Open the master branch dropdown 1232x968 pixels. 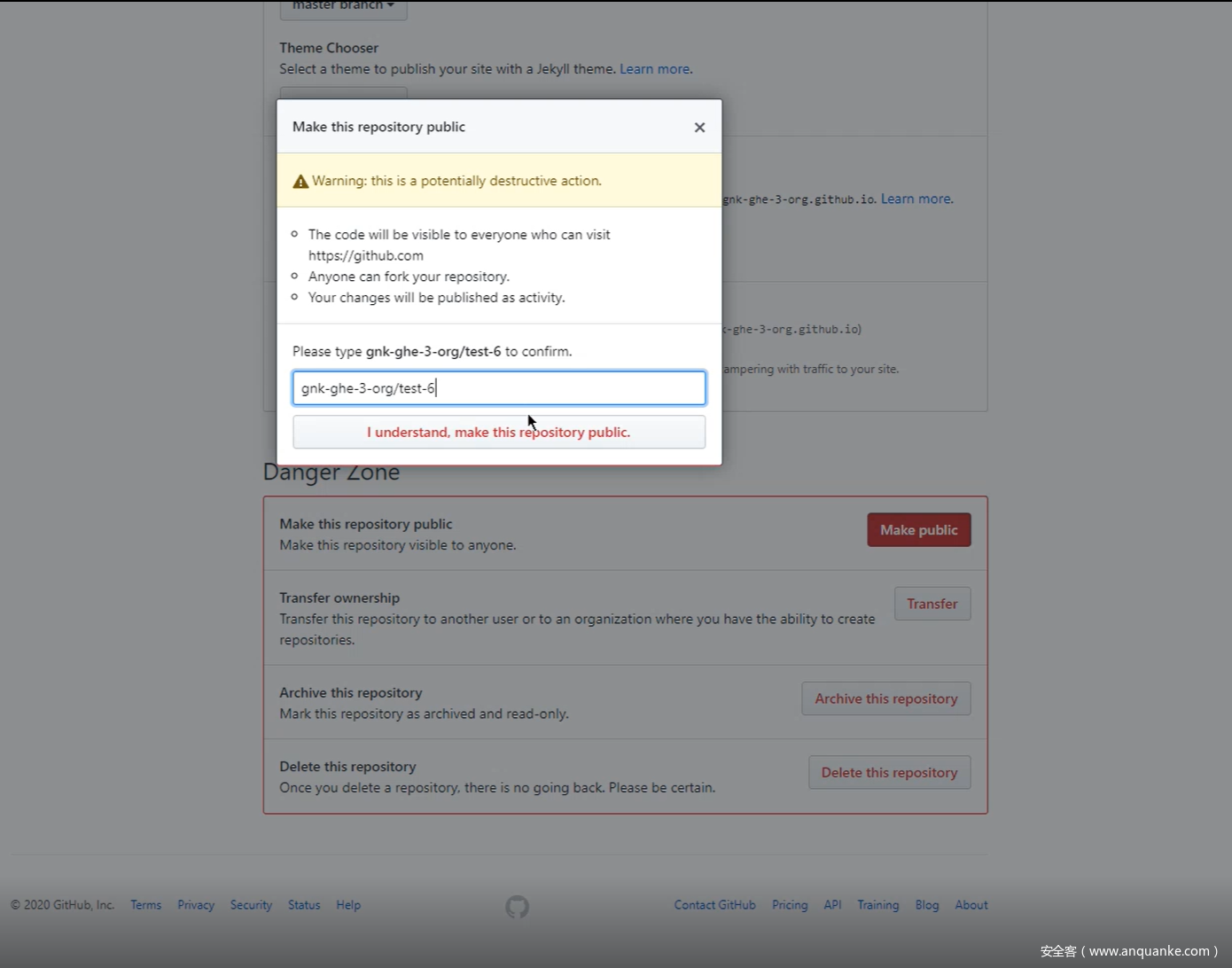click(344, 7)
